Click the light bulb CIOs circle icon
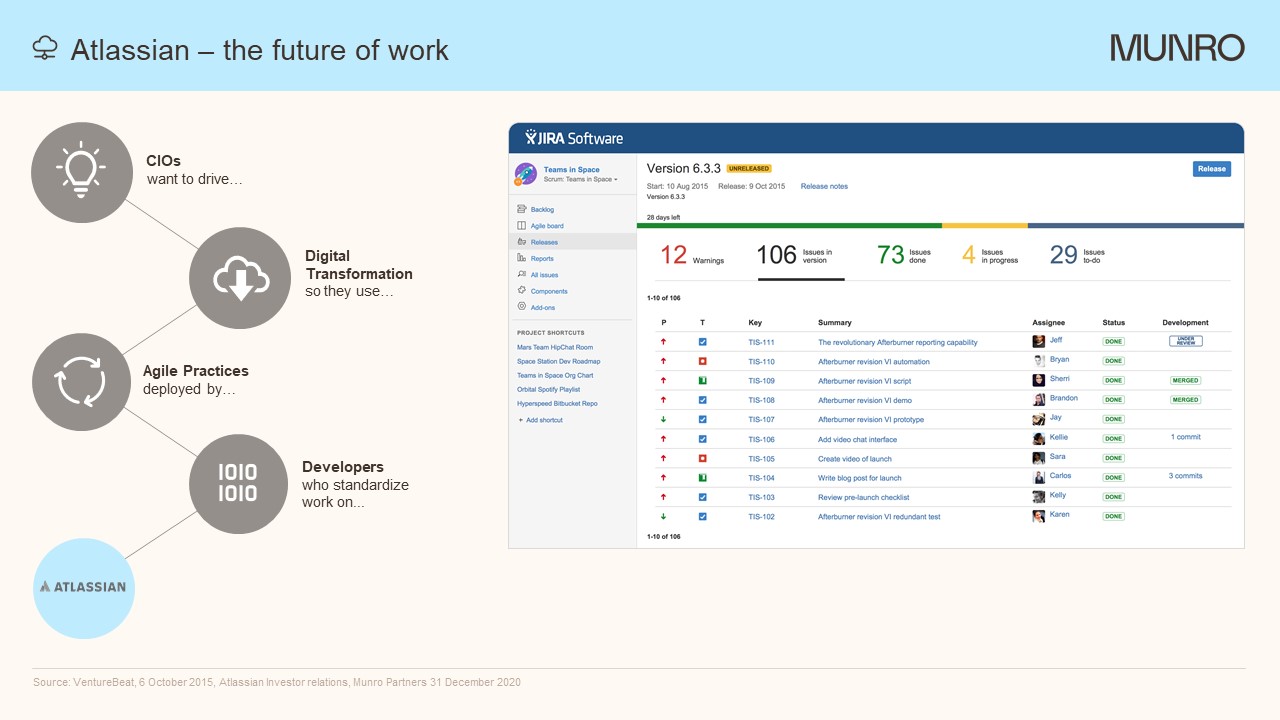The width and height of the screenshot is (1280, 720). point(82,172)
